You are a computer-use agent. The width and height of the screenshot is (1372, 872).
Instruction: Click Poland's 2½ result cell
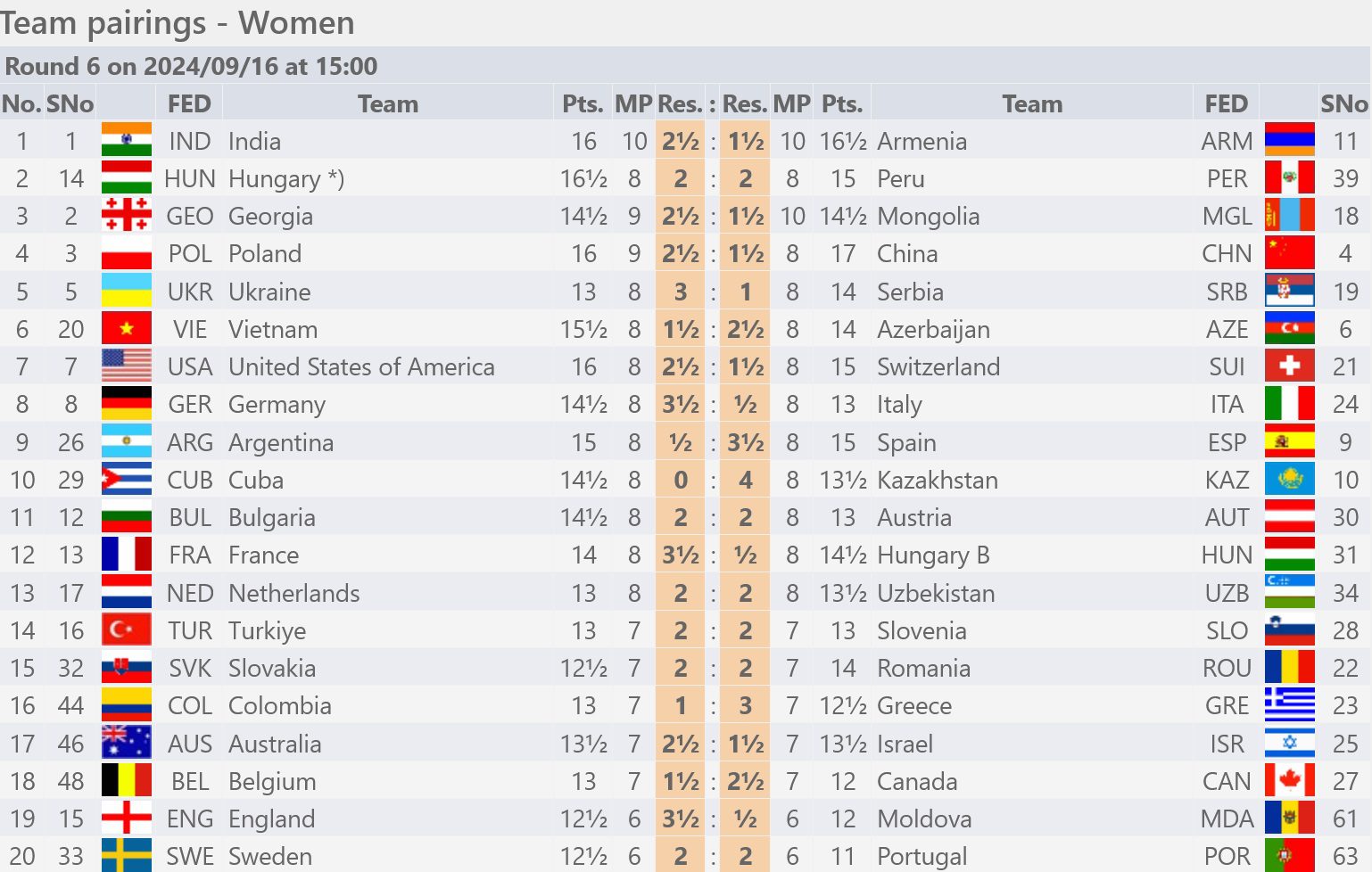(x=680, y=253)
